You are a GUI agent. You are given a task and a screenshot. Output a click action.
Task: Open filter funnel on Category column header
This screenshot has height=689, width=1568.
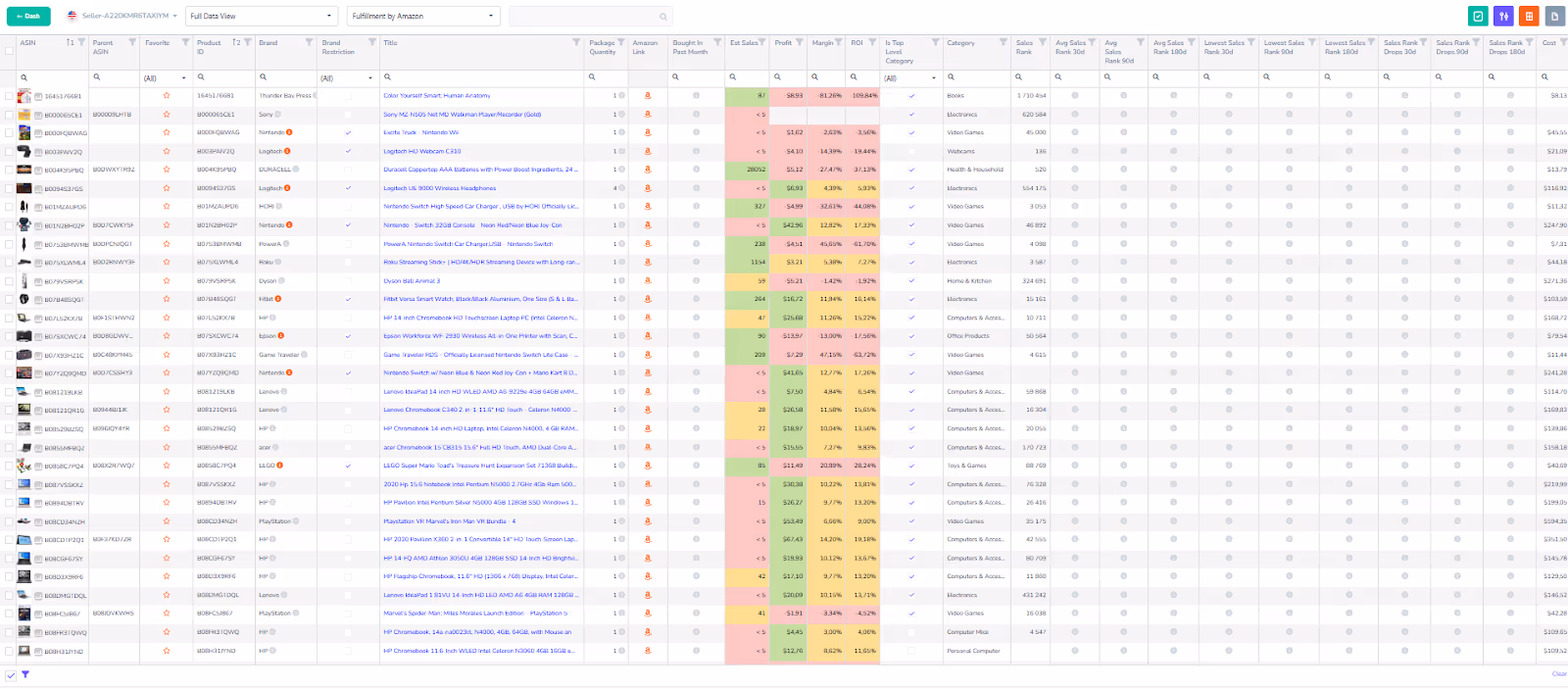[1004, 42]
